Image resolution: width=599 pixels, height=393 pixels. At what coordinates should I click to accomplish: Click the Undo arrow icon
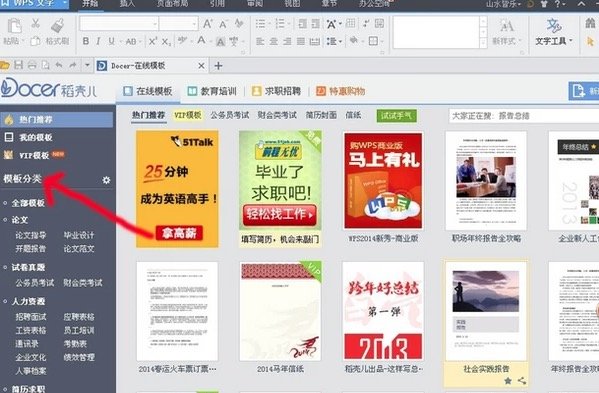pyautogui.click(x=59, y=65)
